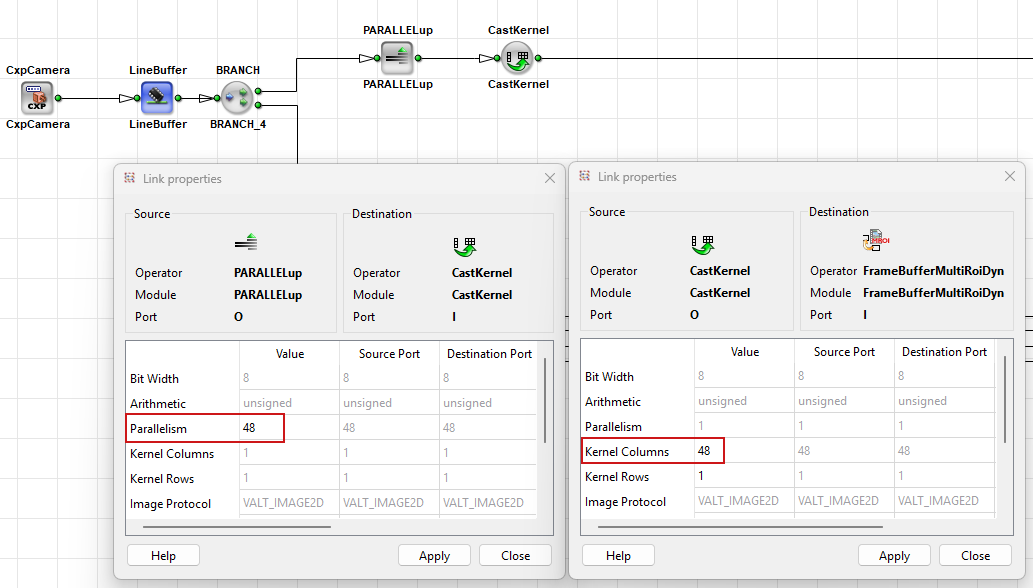Click BRANCH lower output port
The width and height of the screenshot is (1033, 588).
pos(258,105)
